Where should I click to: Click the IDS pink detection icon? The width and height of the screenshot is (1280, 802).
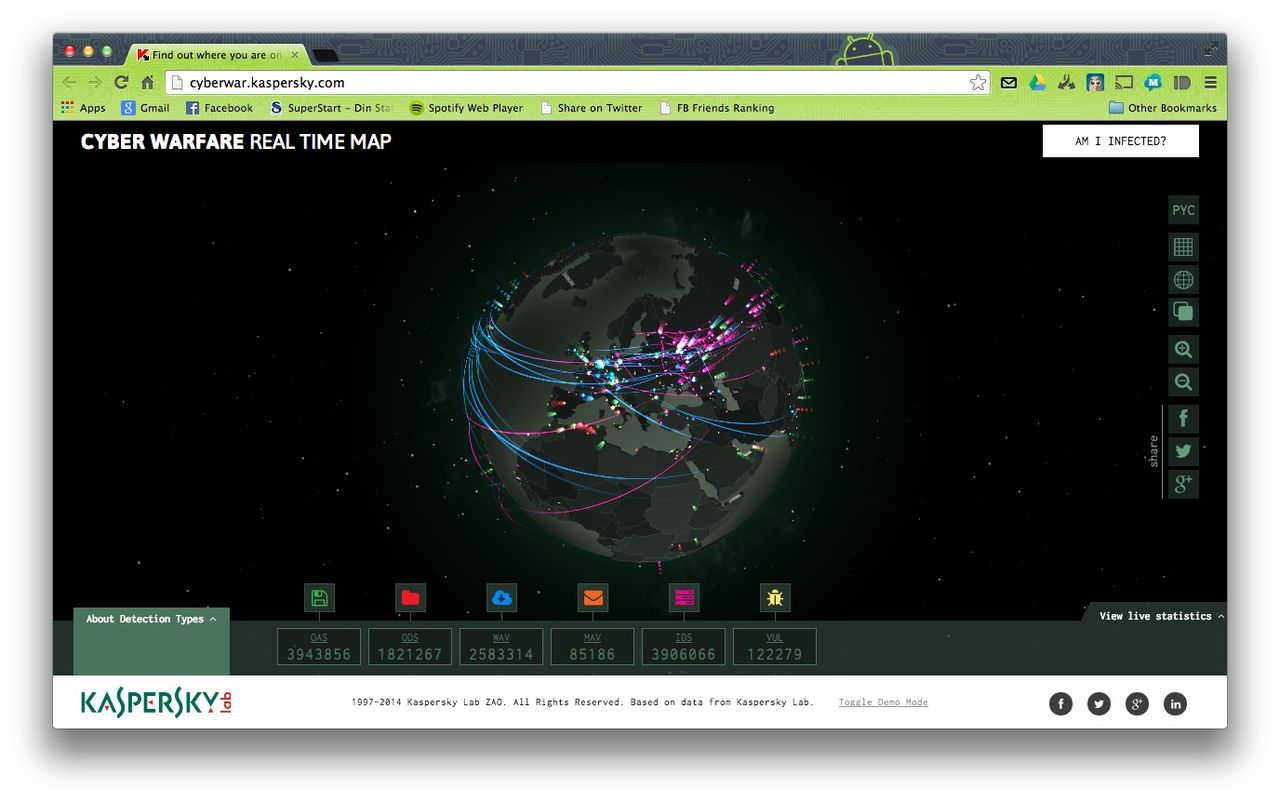[684, 598]
